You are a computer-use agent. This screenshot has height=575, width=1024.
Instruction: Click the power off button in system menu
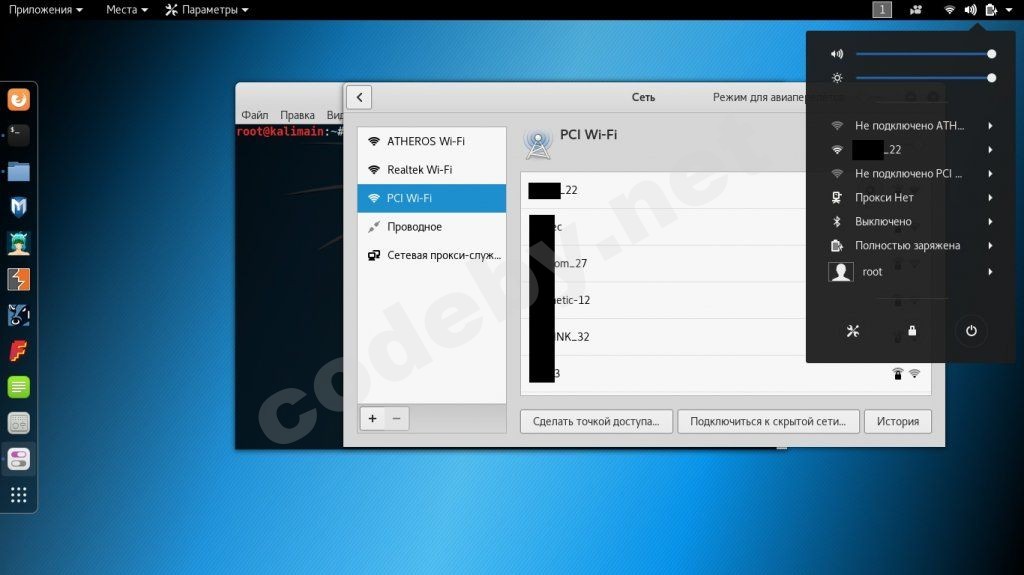pyautogui.click(x=971, y=331)
